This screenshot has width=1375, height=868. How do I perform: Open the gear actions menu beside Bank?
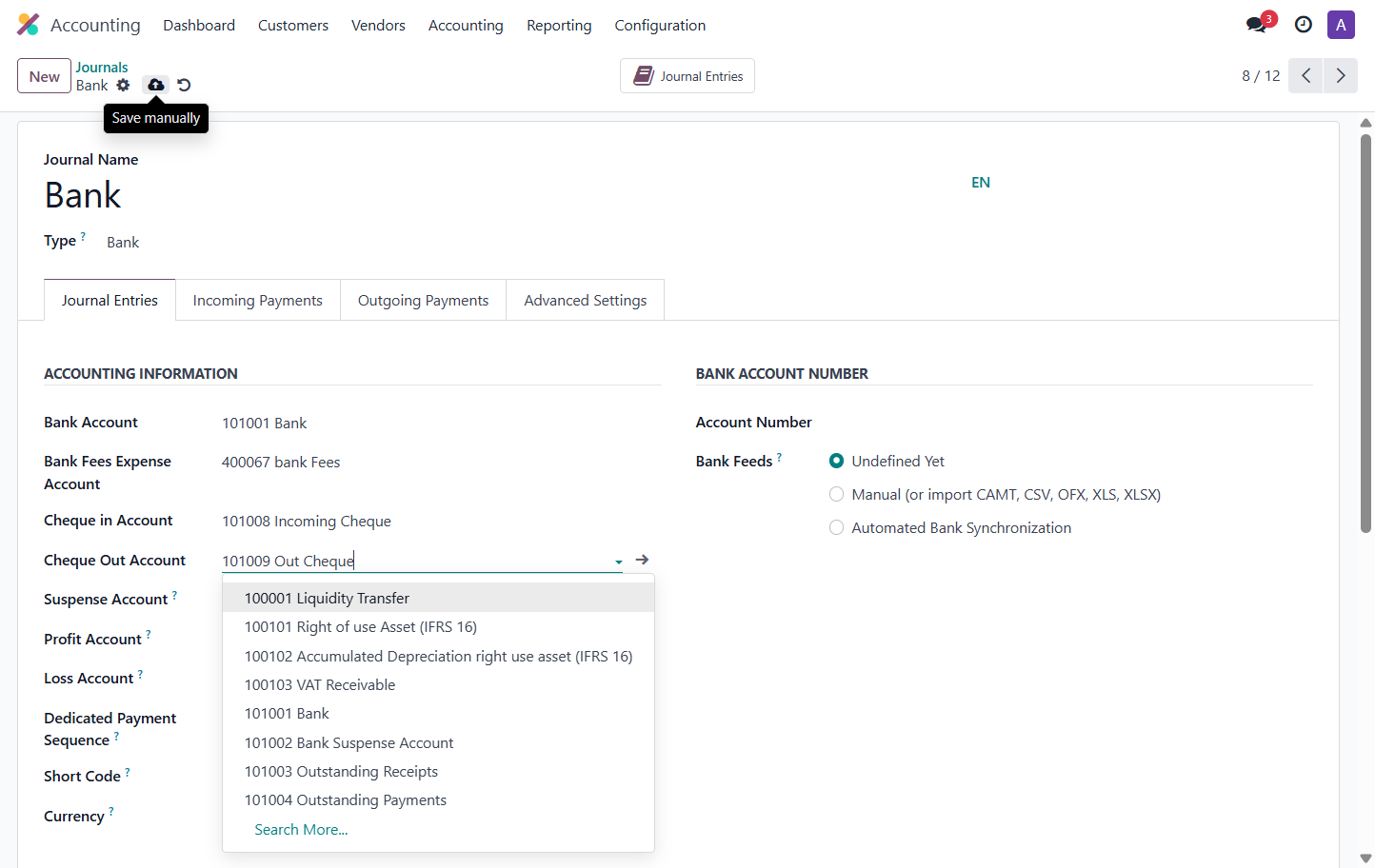pos(123,85)
